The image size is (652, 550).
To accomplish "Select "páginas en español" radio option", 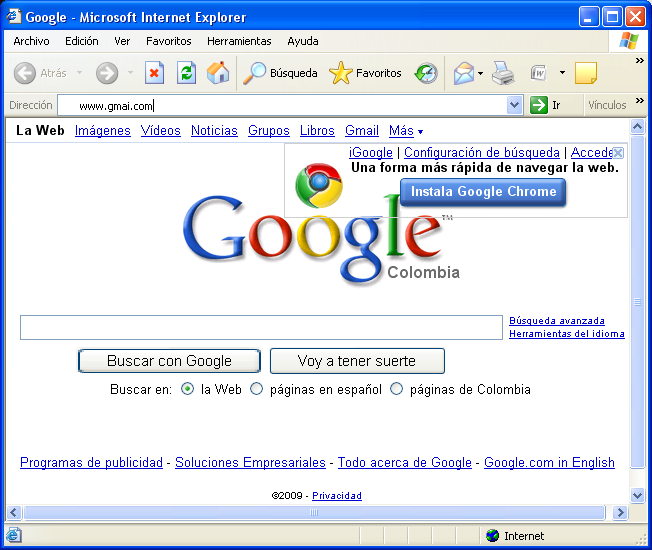I will point(257,389).
